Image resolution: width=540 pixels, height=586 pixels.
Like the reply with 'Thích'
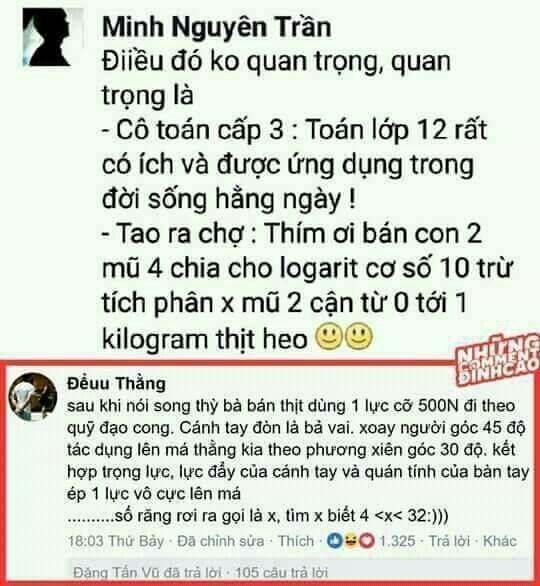pyautogui.click(x=296, y=541)
